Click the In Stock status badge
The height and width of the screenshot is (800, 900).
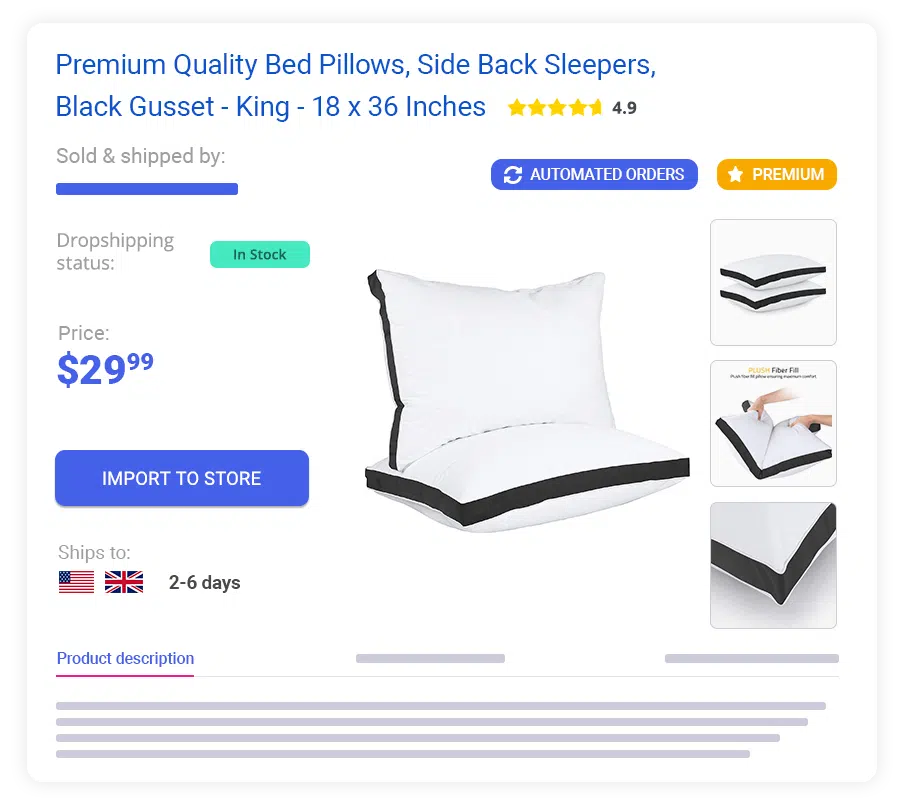[259, 254]
